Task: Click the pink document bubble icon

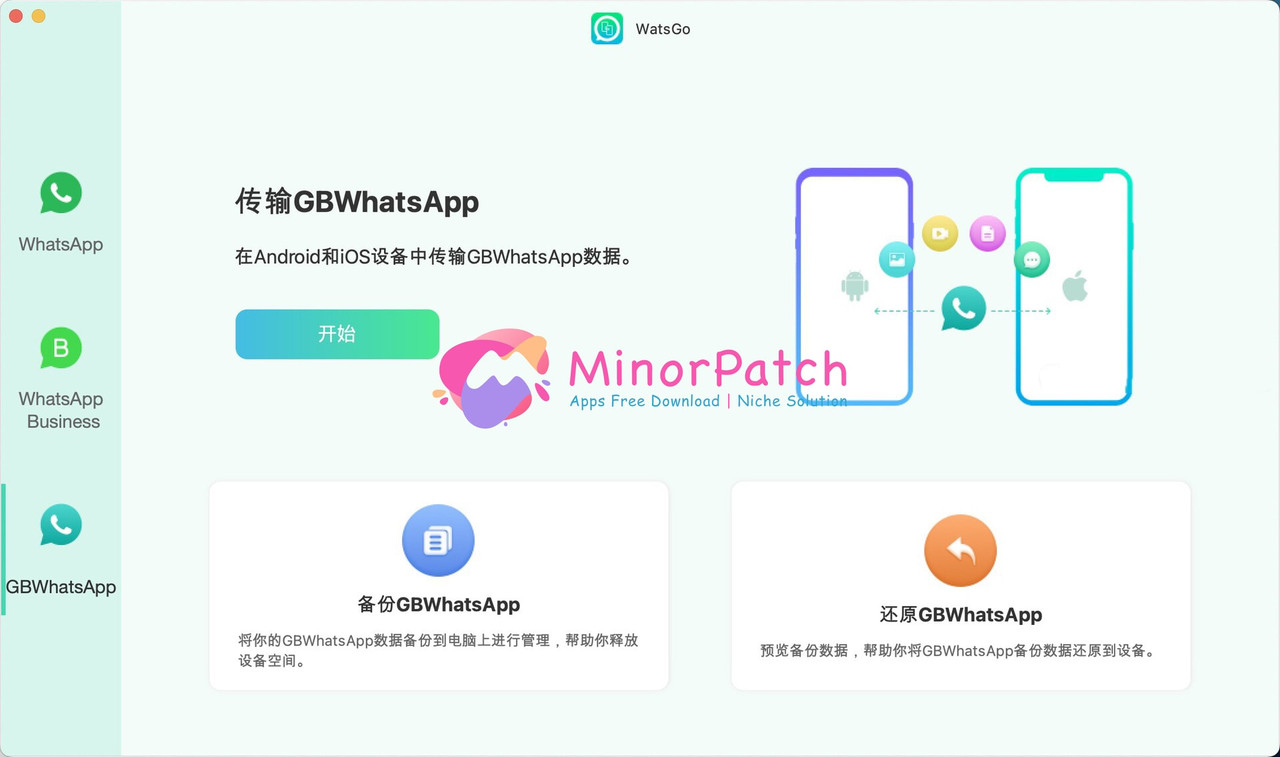Action: (x=987, y=233)
